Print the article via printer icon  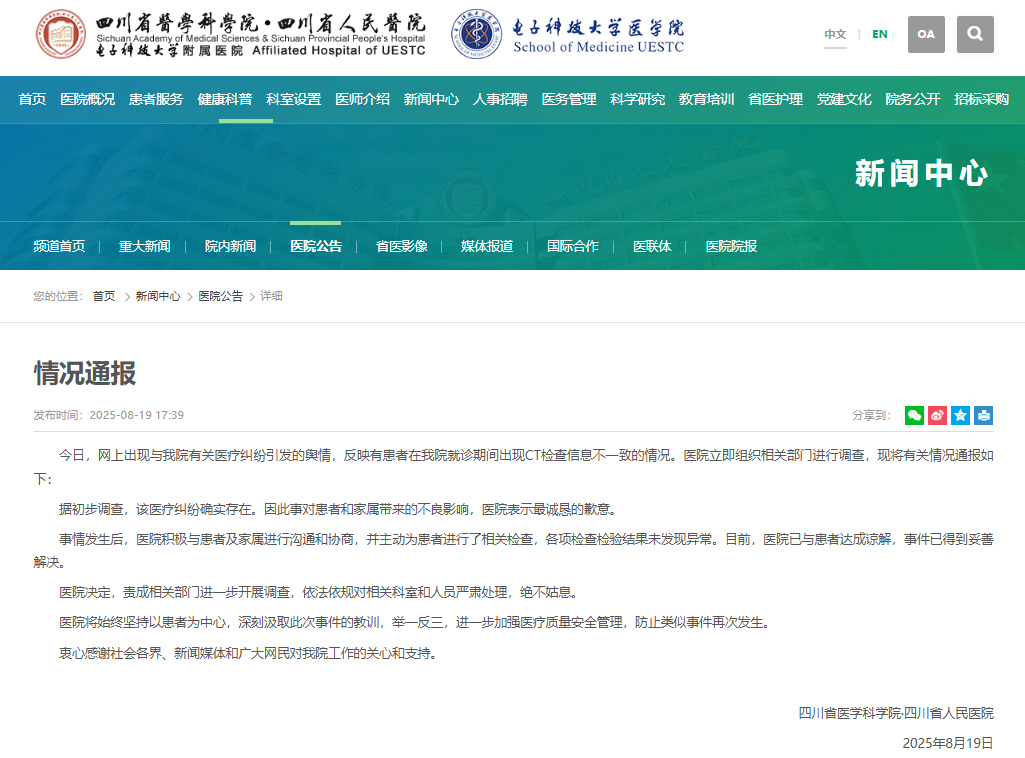984,415
